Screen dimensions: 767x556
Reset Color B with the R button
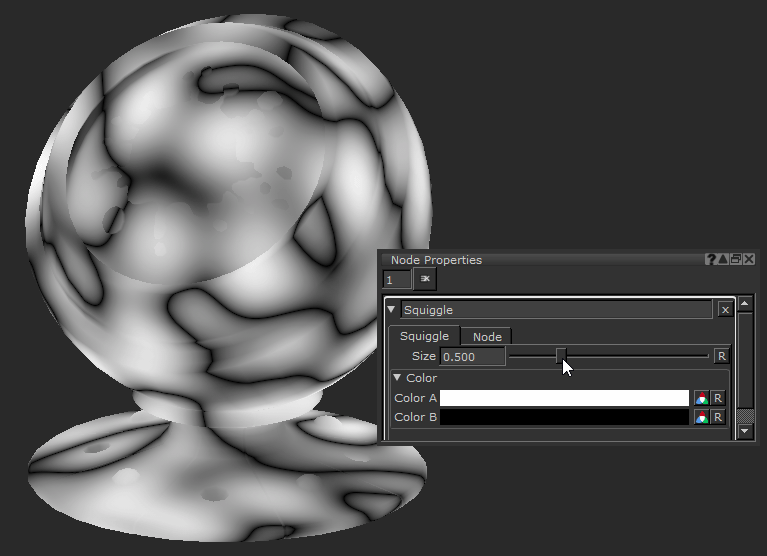[717, 417]
